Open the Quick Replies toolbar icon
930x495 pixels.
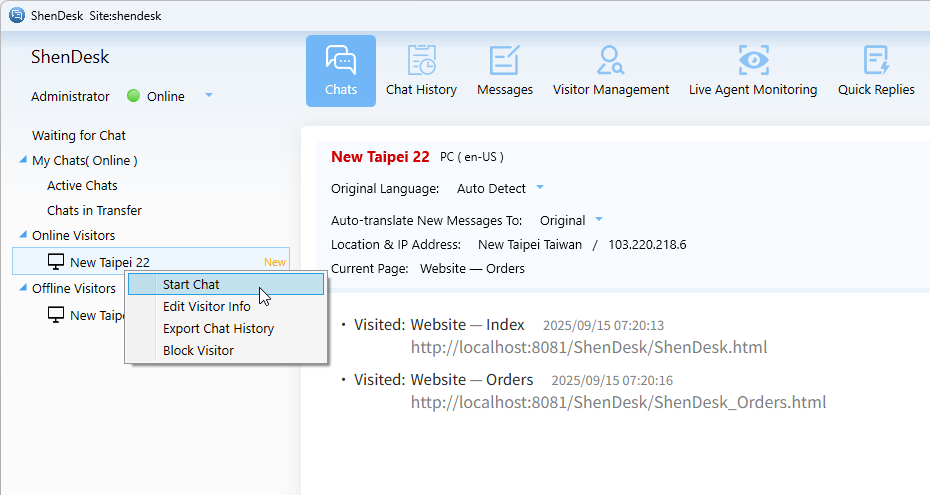tap(876, 70)
